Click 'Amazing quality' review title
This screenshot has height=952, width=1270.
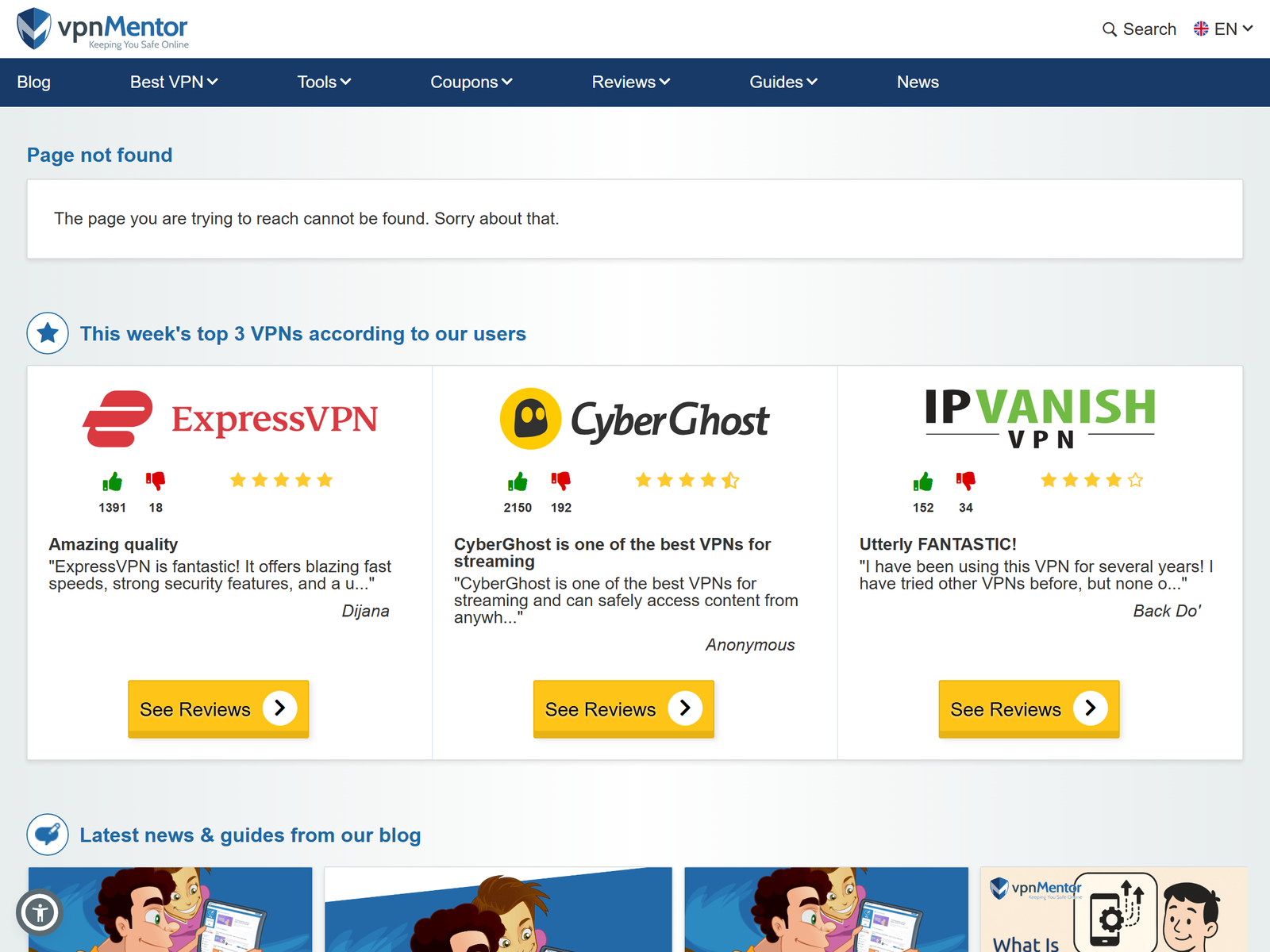pos(114,544)
